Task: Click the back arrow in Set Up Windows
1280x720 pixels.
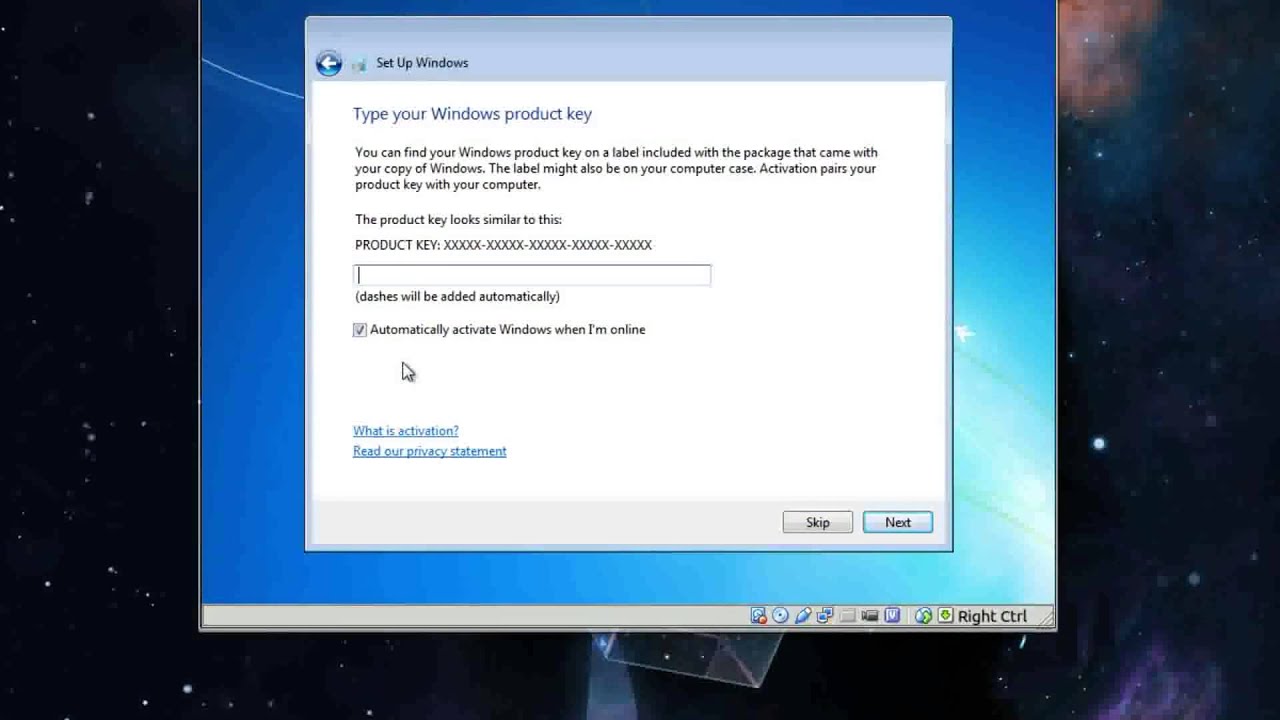Action: click(329, 63)
